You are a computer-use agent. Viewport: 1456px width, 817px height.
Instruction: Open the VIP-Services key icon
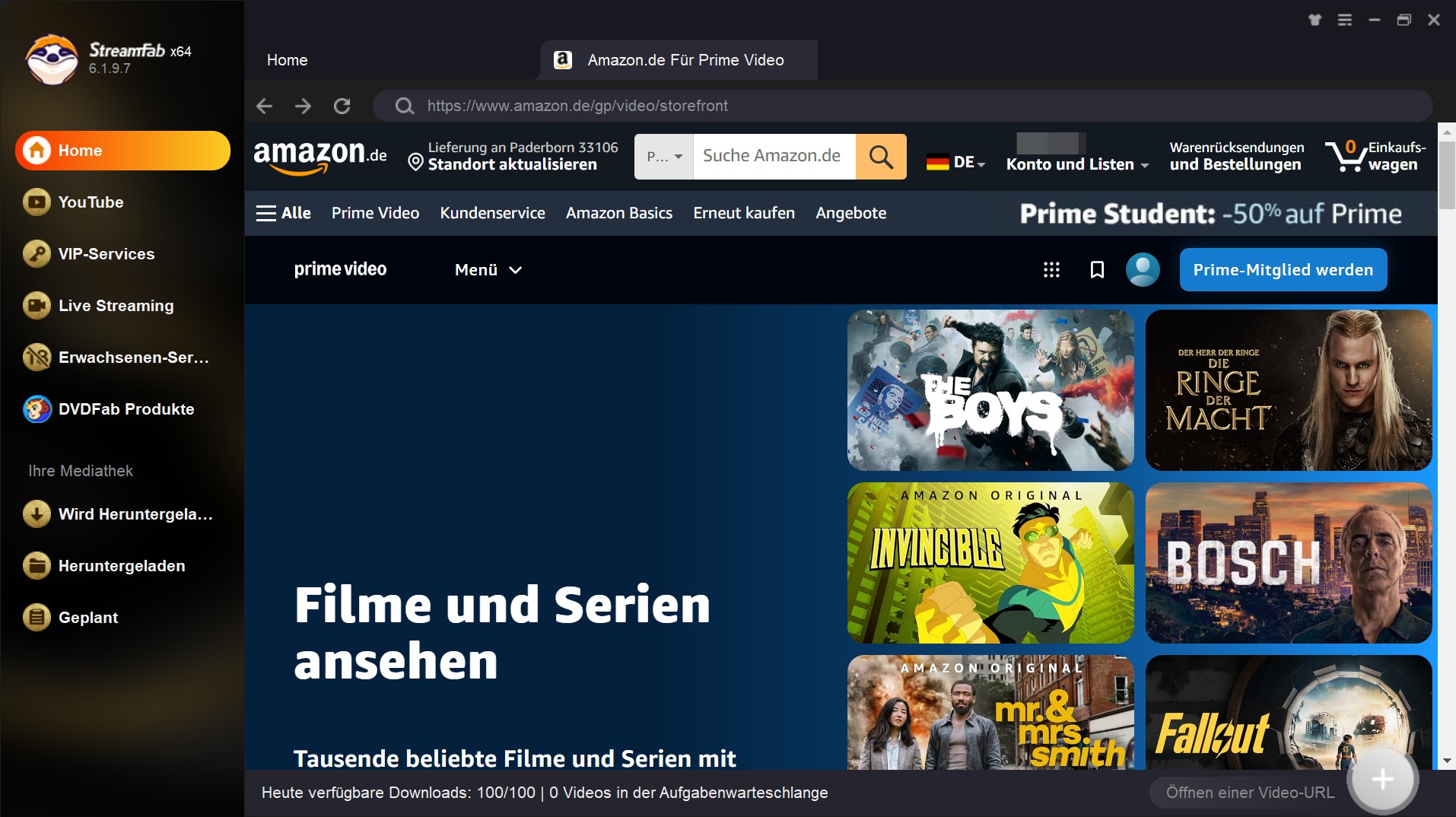pyautogui.click(x=37, y=254)
